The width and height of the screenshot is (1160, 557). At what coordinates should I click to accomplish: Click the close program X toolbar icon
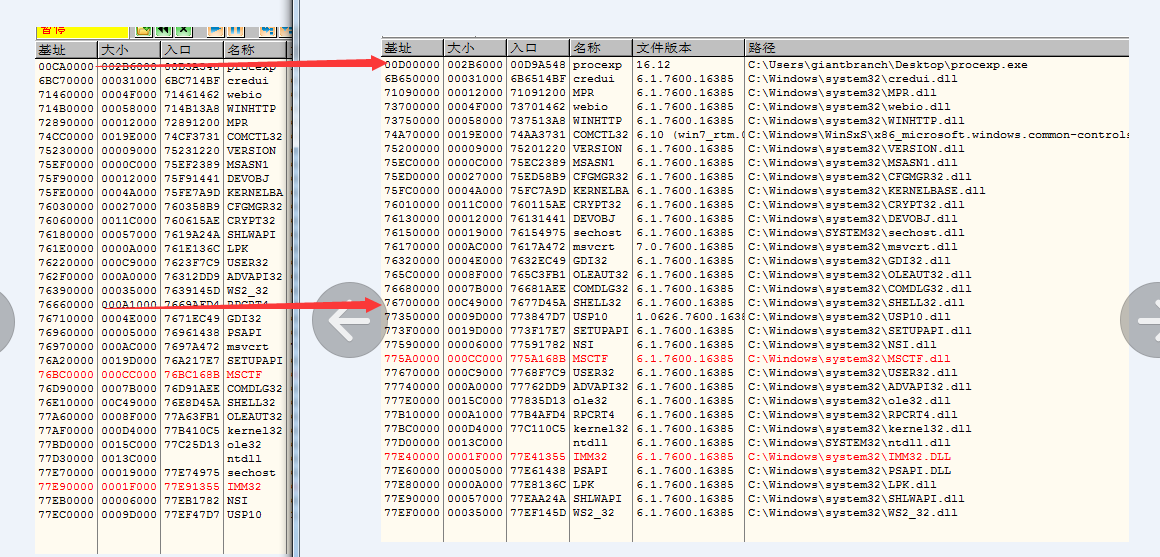pyautogui.click(x=183, y=31)
